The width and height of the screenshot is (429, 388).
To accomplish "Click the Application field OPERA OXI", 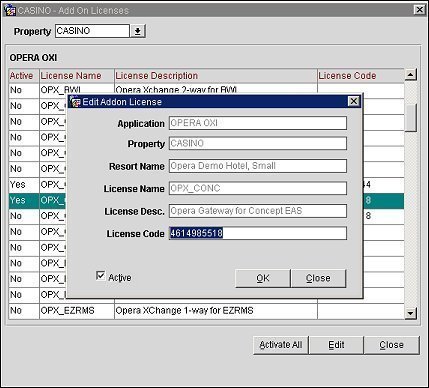I will pyautogui.click(x=258, y=123).
